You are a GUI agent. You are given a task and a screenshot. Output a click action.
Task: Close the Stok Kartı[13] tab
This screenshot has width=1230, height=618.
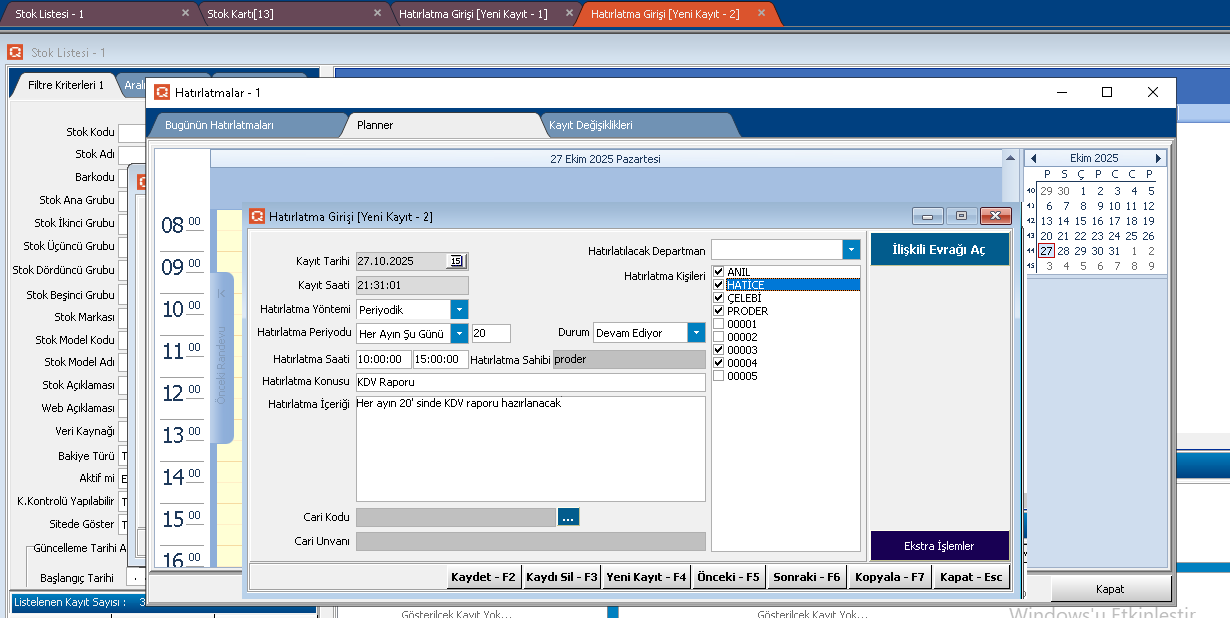tap(377, 13)
